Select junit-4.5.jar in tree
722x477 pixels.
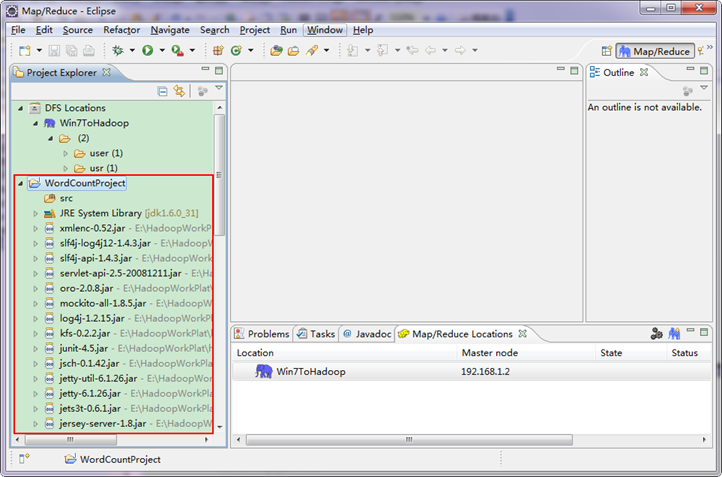pyautogui.click(x=84, y=349)
